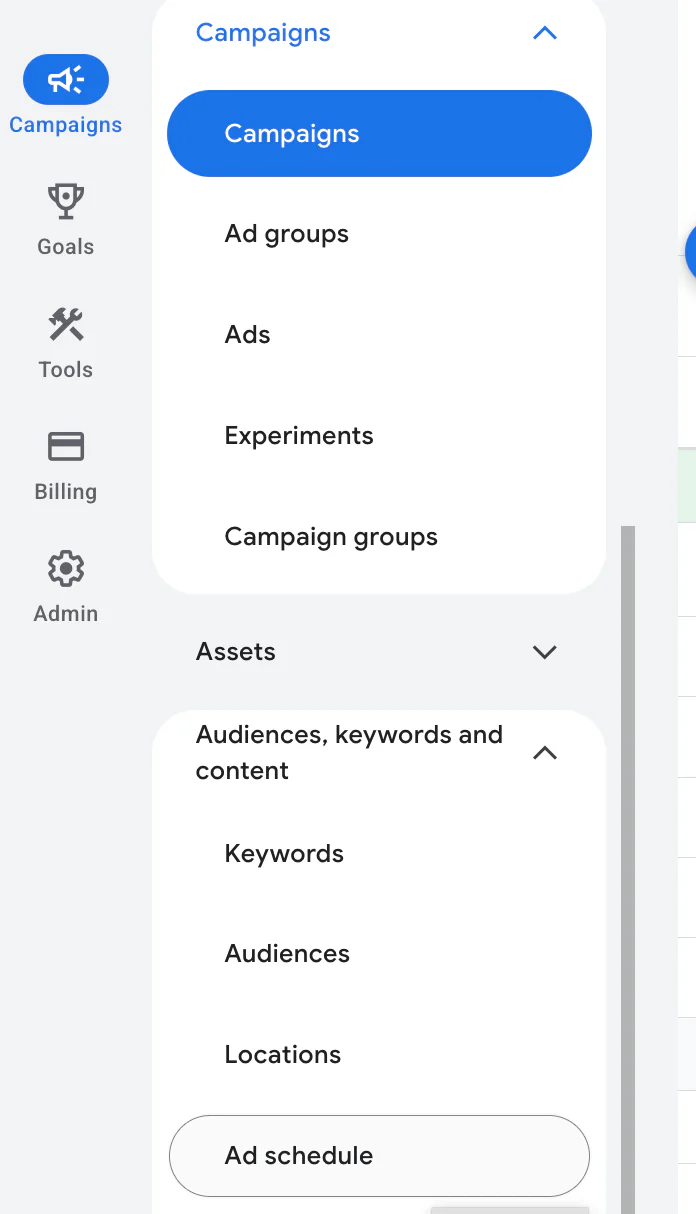Go to Ad groups
The width and height of the screenshot is (696, 1214).
point(287,234)
